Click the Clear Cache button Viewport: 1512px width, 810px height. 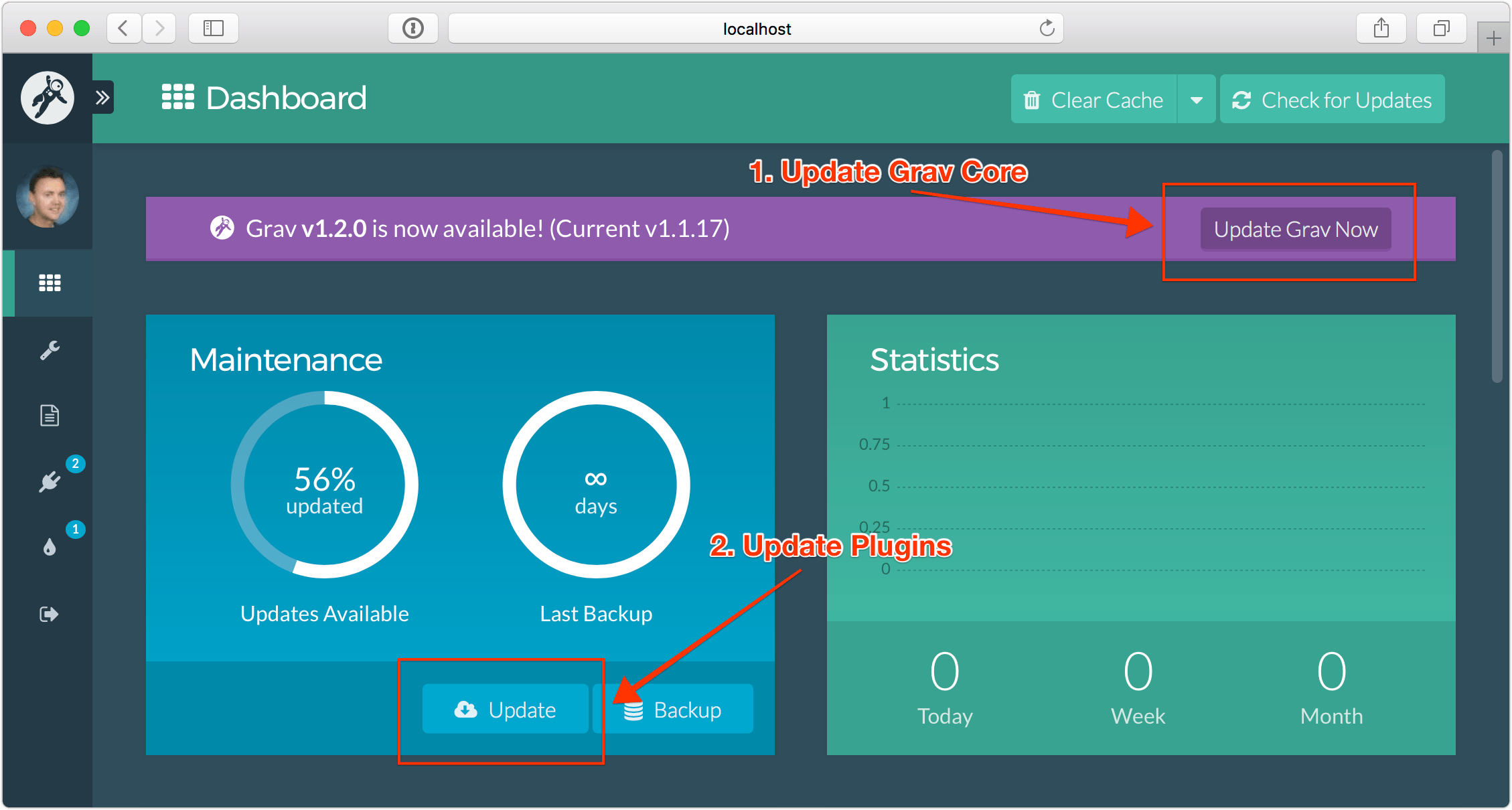point(1094,99)
